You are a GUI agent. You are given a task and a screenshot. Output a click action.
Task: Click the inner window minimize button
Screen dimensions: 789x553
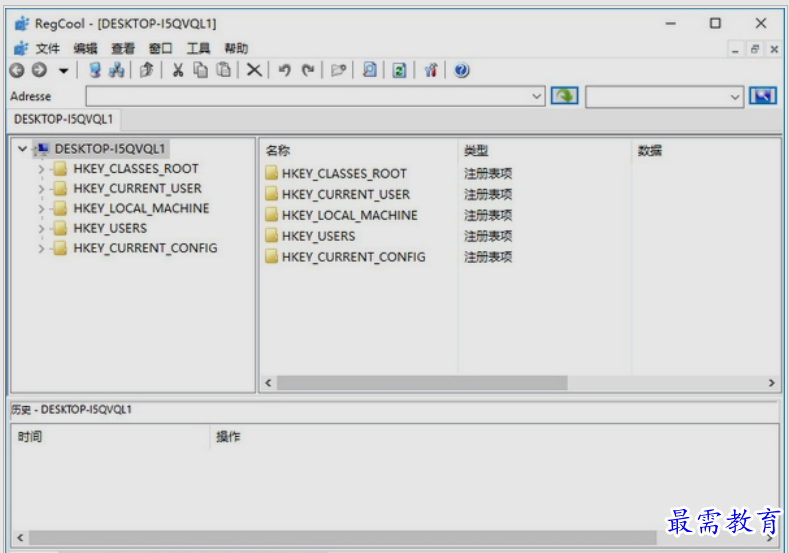(735, 49)
